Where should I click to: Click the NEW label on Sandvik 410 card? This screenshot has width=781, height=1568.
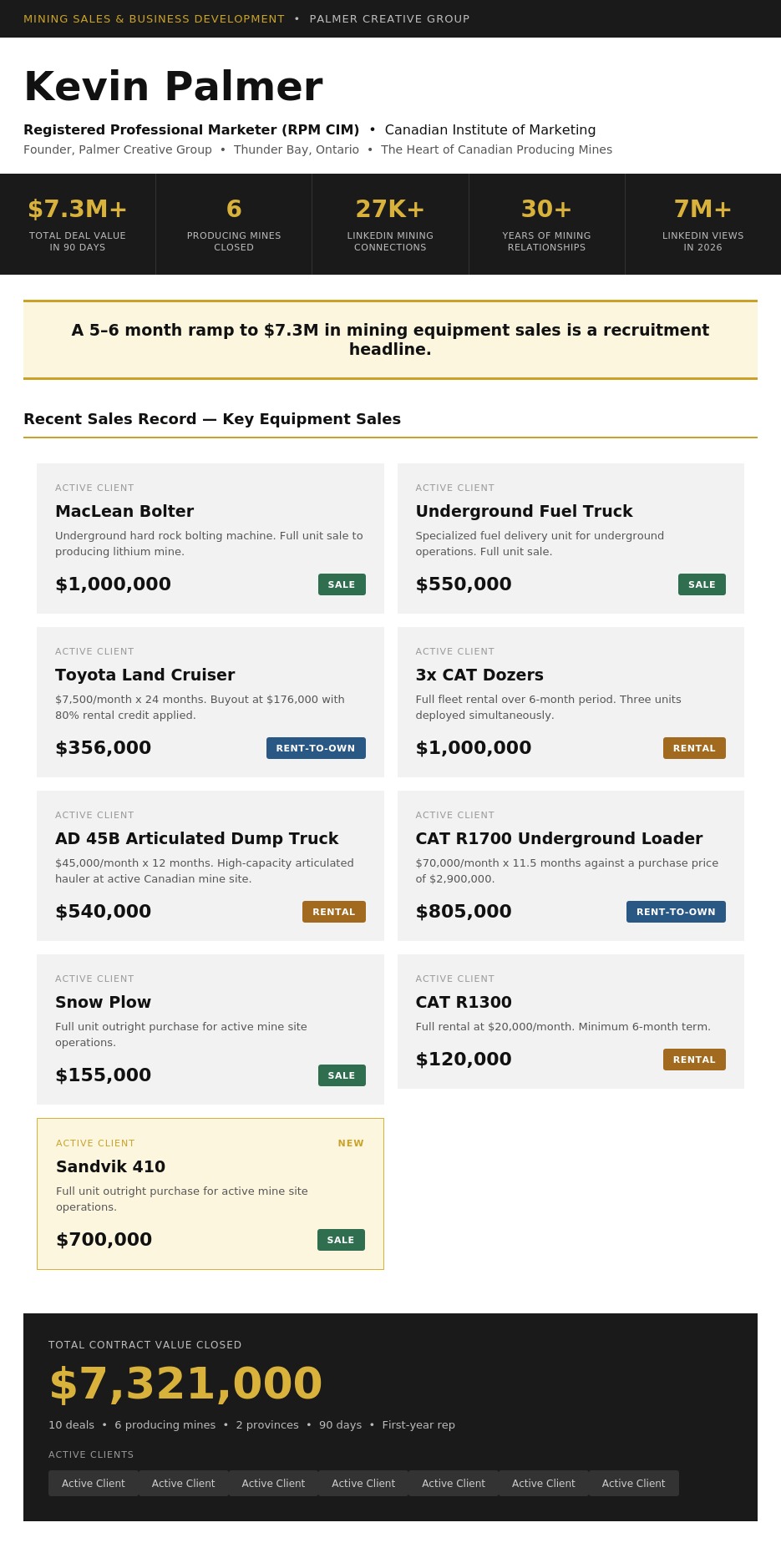(351, 1143)
